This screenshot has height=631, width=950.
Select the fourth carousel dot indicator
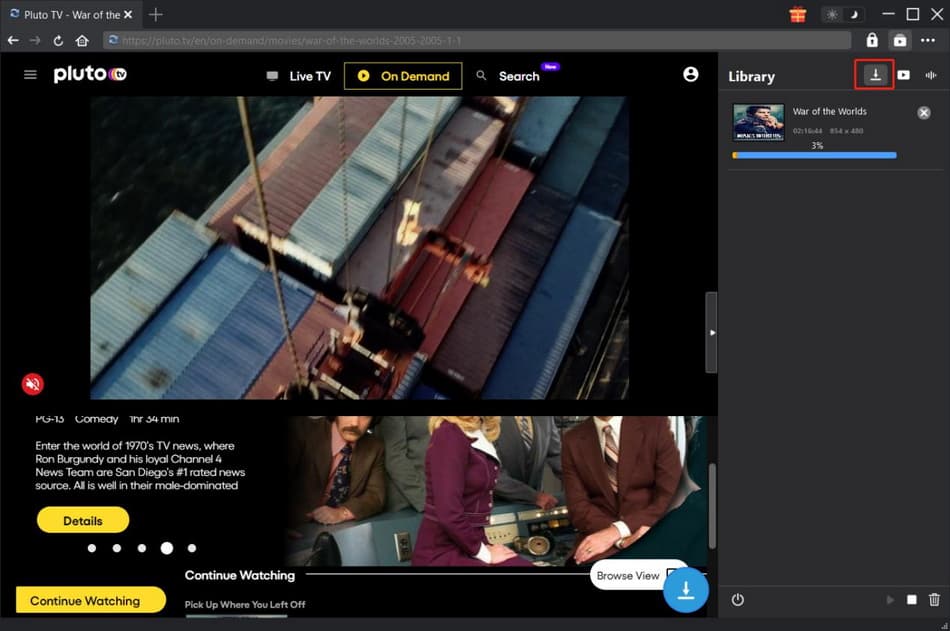click(166, 548)
